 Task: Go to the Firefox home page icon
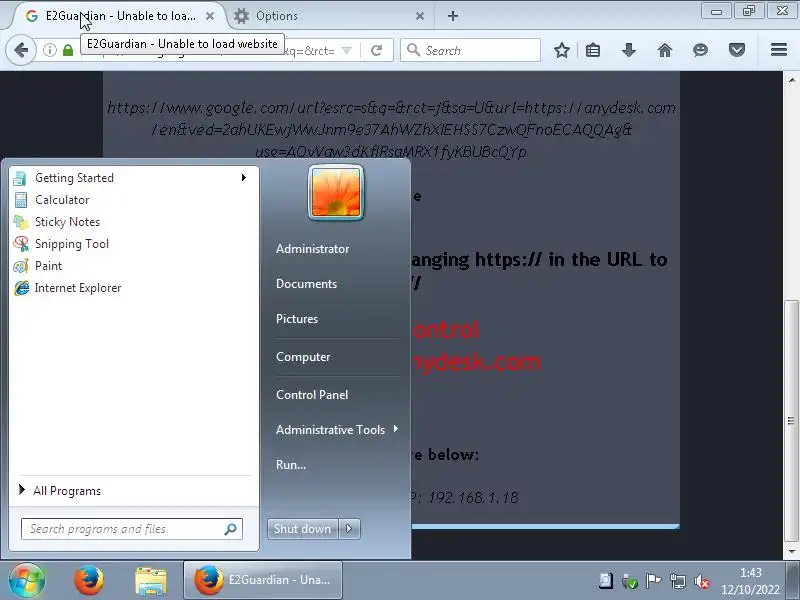[x=665, y=50]
